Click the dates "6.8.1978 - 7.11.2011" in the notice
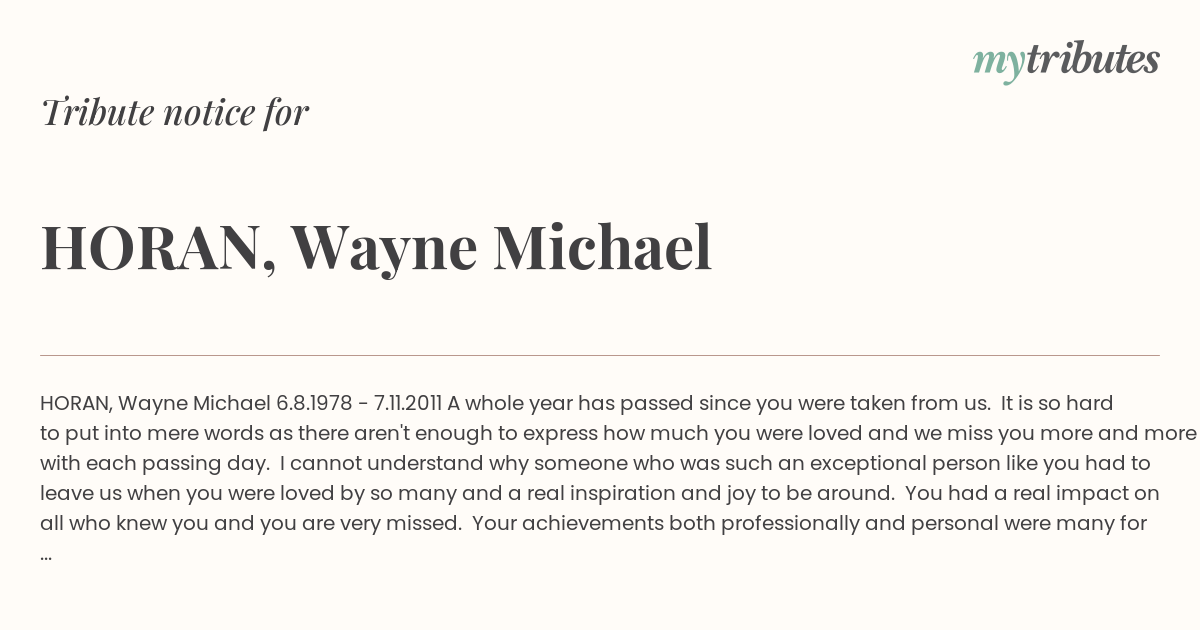1200x630 pixels. tap(359, 404)
